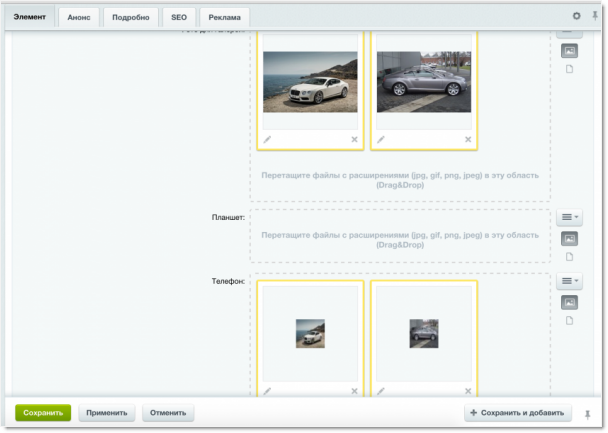Switch to the Анонс tab
The height and width of the screenshot is (433, 608).
coord(79,17)
